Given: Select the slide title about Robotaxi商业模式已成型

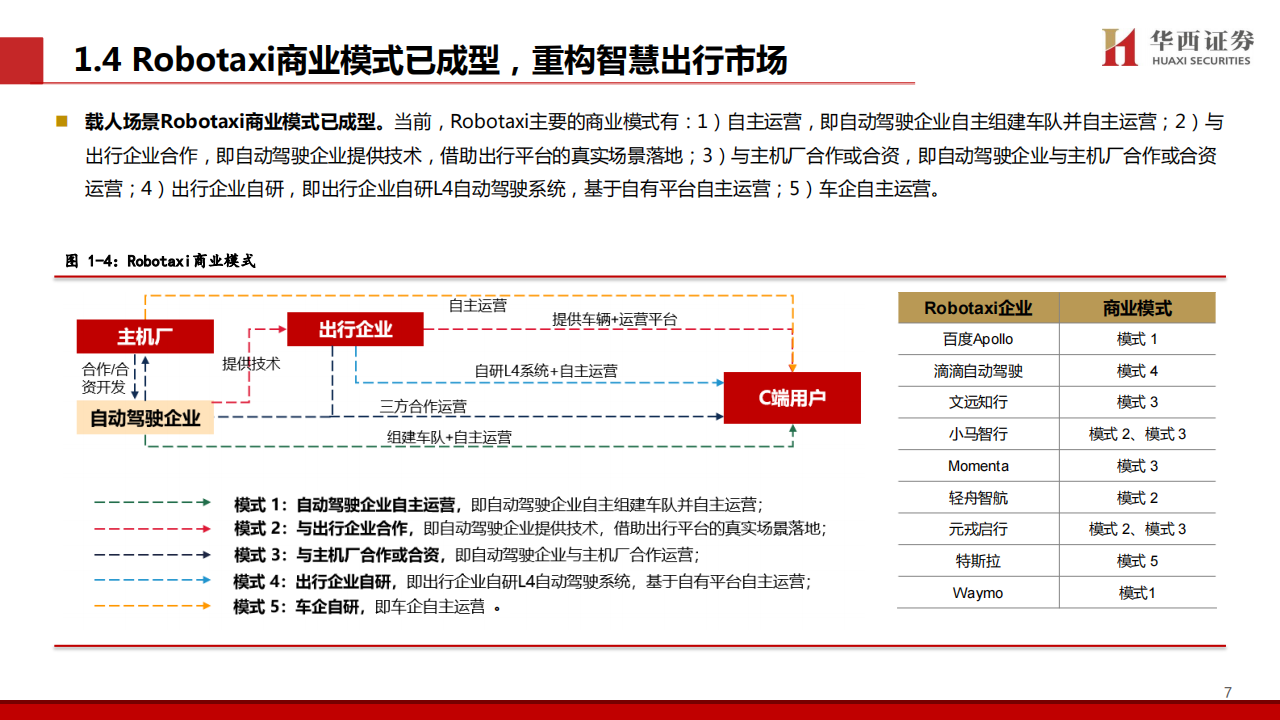Looking at the screenshot, I should pos(431,60).
